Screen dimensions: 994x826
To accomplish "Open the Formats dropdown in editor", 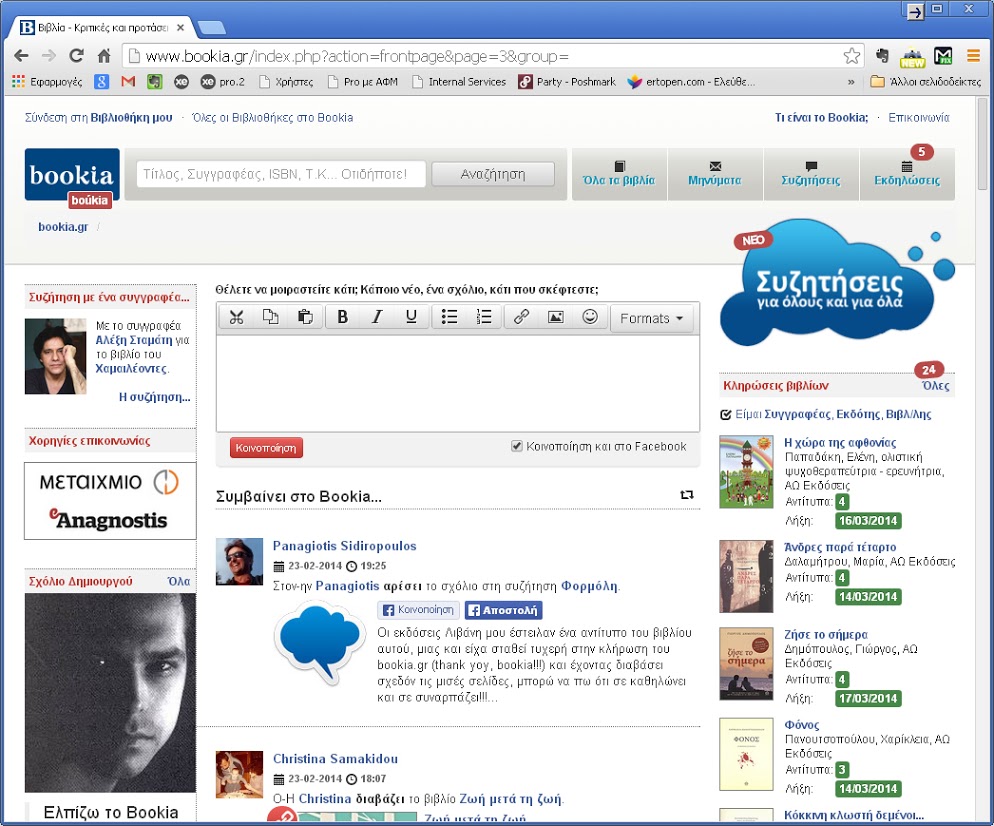I will (653, 318).
